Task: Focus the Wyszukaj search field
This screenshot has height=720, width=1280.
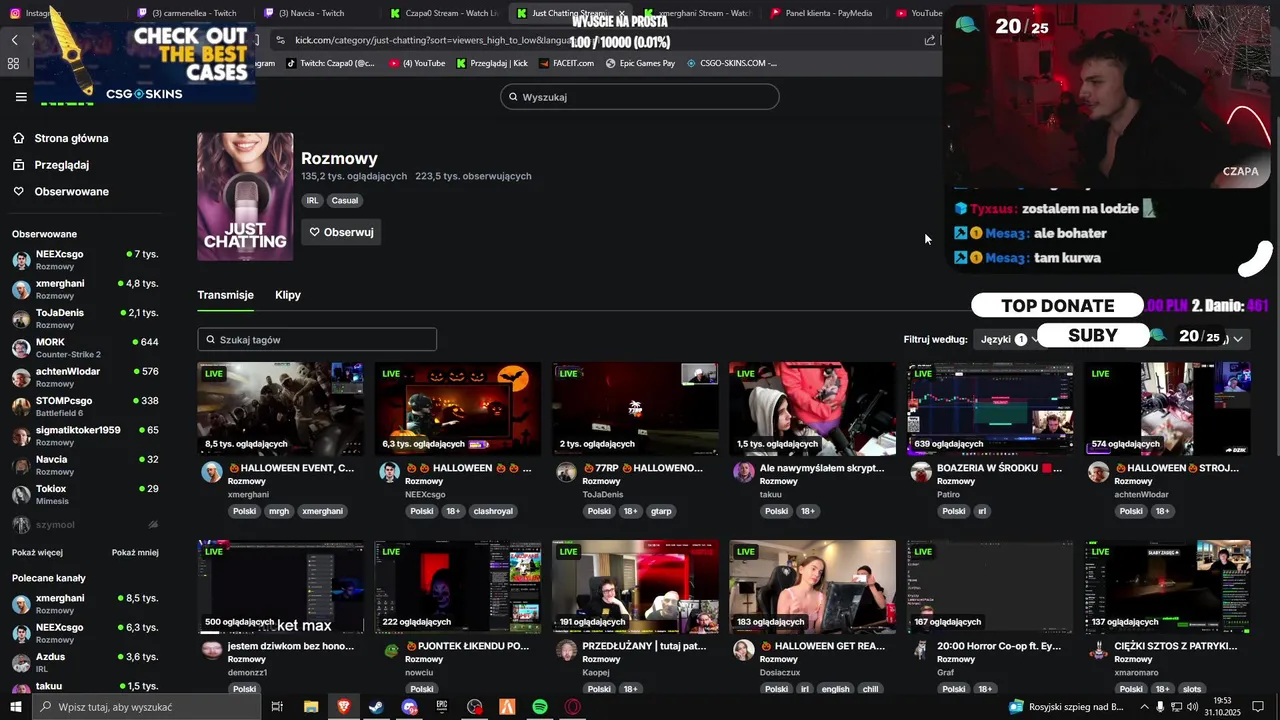Action: click(x=640, y=97)
